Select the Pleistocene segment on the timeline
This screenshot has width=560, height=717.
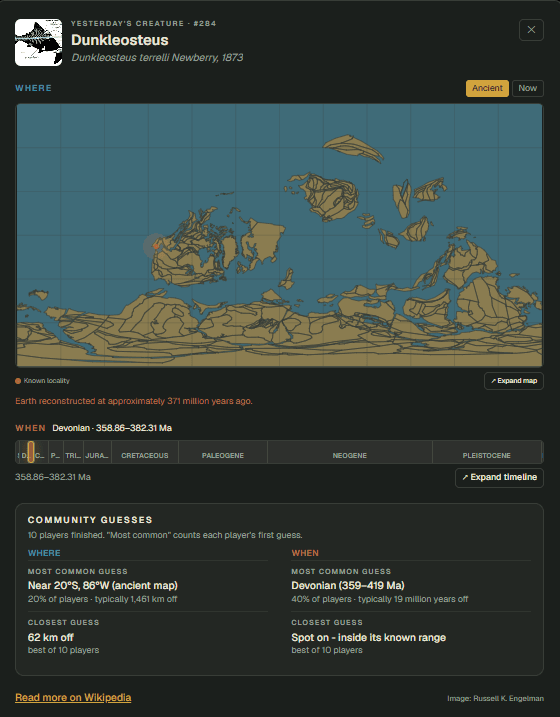point(487,452)
